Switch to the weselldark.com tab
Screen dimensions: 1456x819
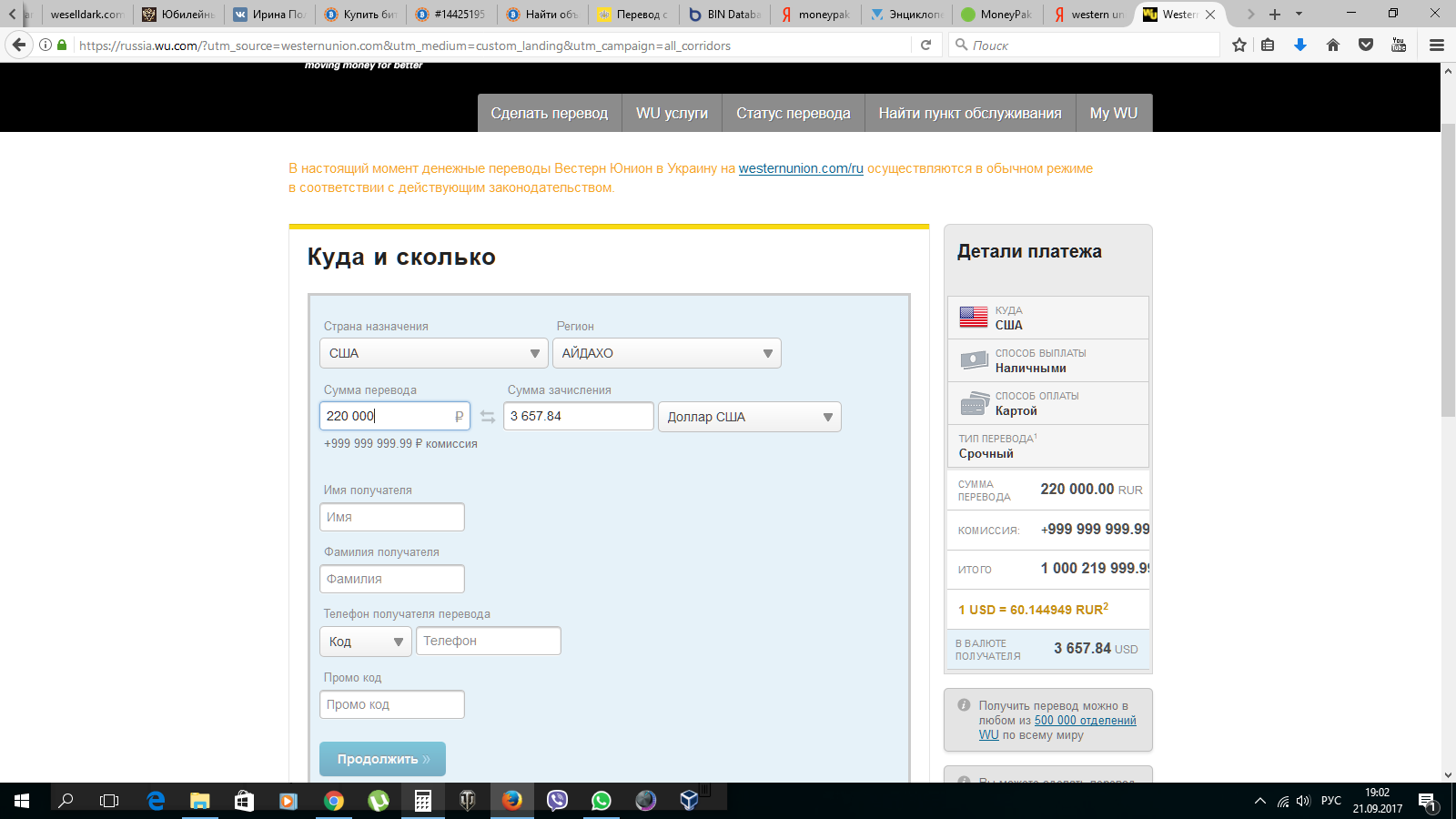[86, 14]
